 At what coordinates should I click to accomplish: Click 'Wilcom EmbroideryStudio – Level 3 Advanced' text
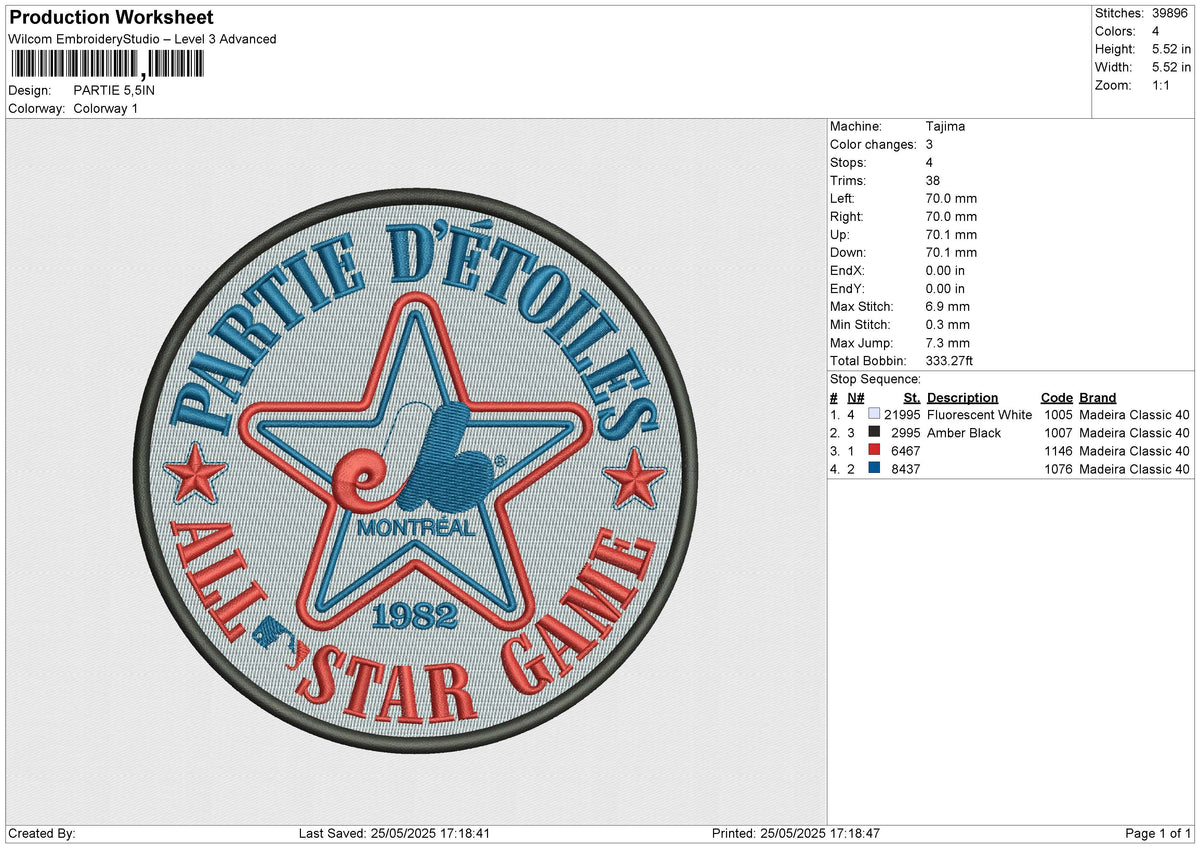[142, 39]
